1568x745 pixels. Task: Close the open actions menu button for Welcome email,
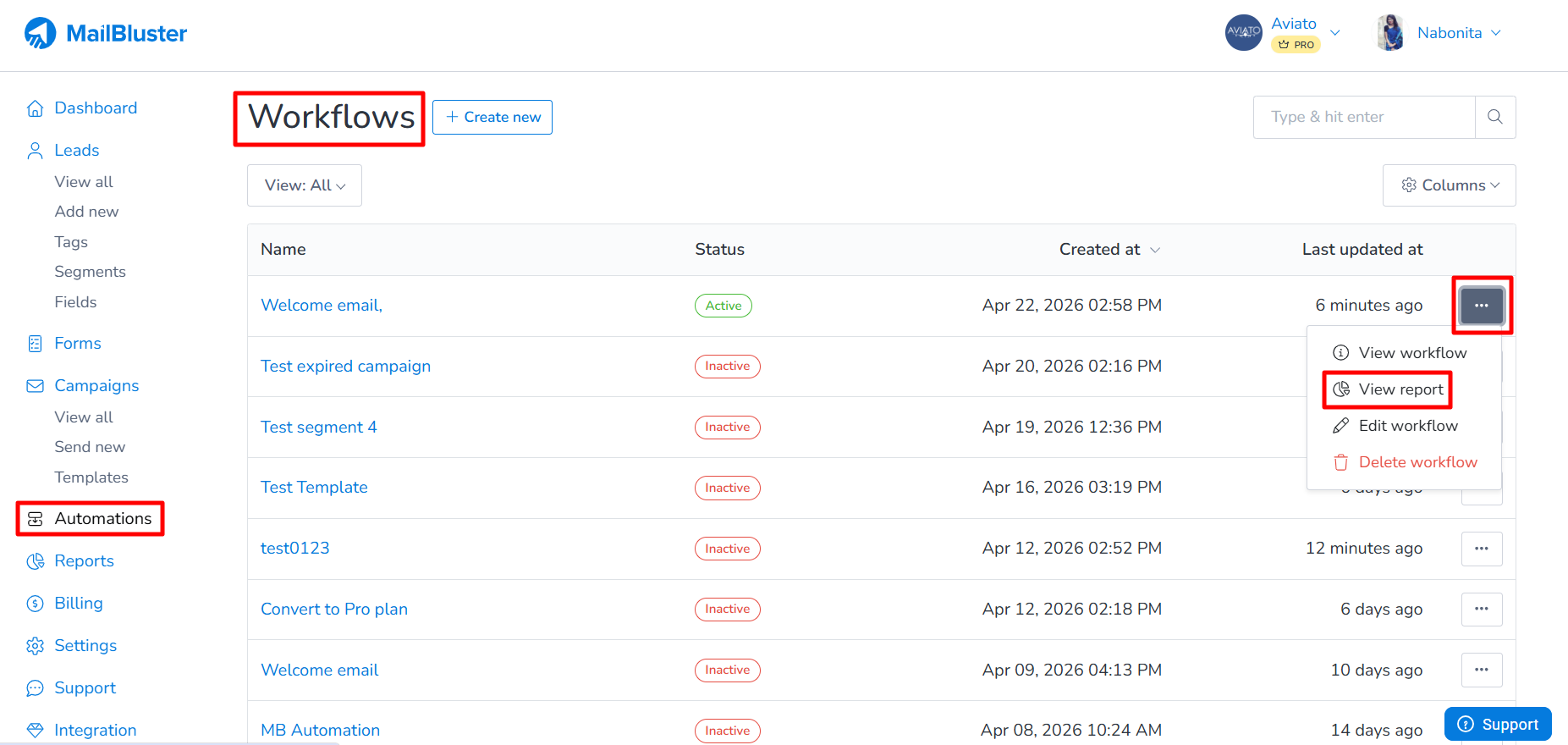pos(1482,306)
